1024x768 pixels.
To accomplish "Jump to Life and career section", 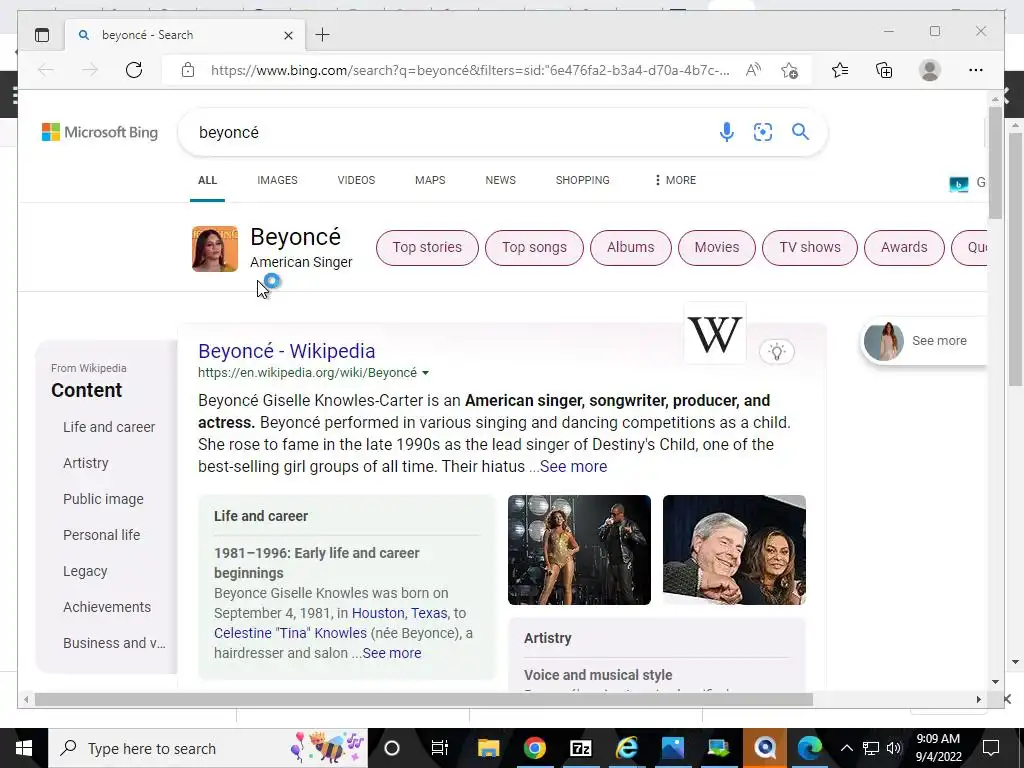I will [x=109, y=427].
